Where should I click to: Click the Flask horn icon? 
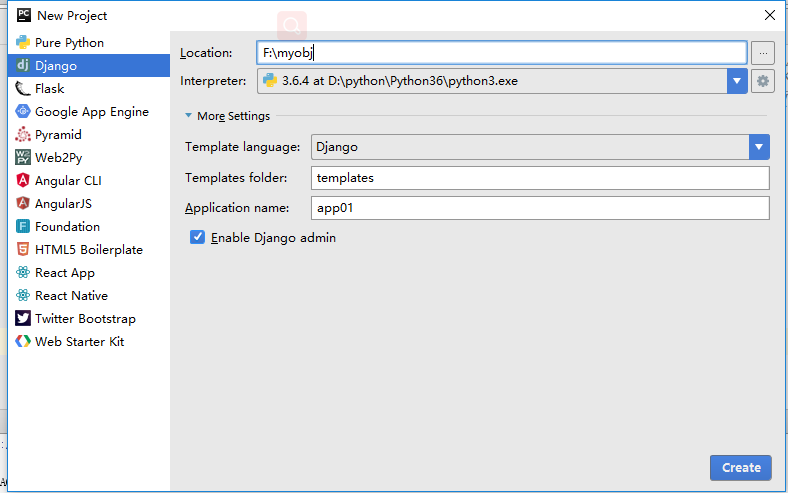[x=23, y=88]
